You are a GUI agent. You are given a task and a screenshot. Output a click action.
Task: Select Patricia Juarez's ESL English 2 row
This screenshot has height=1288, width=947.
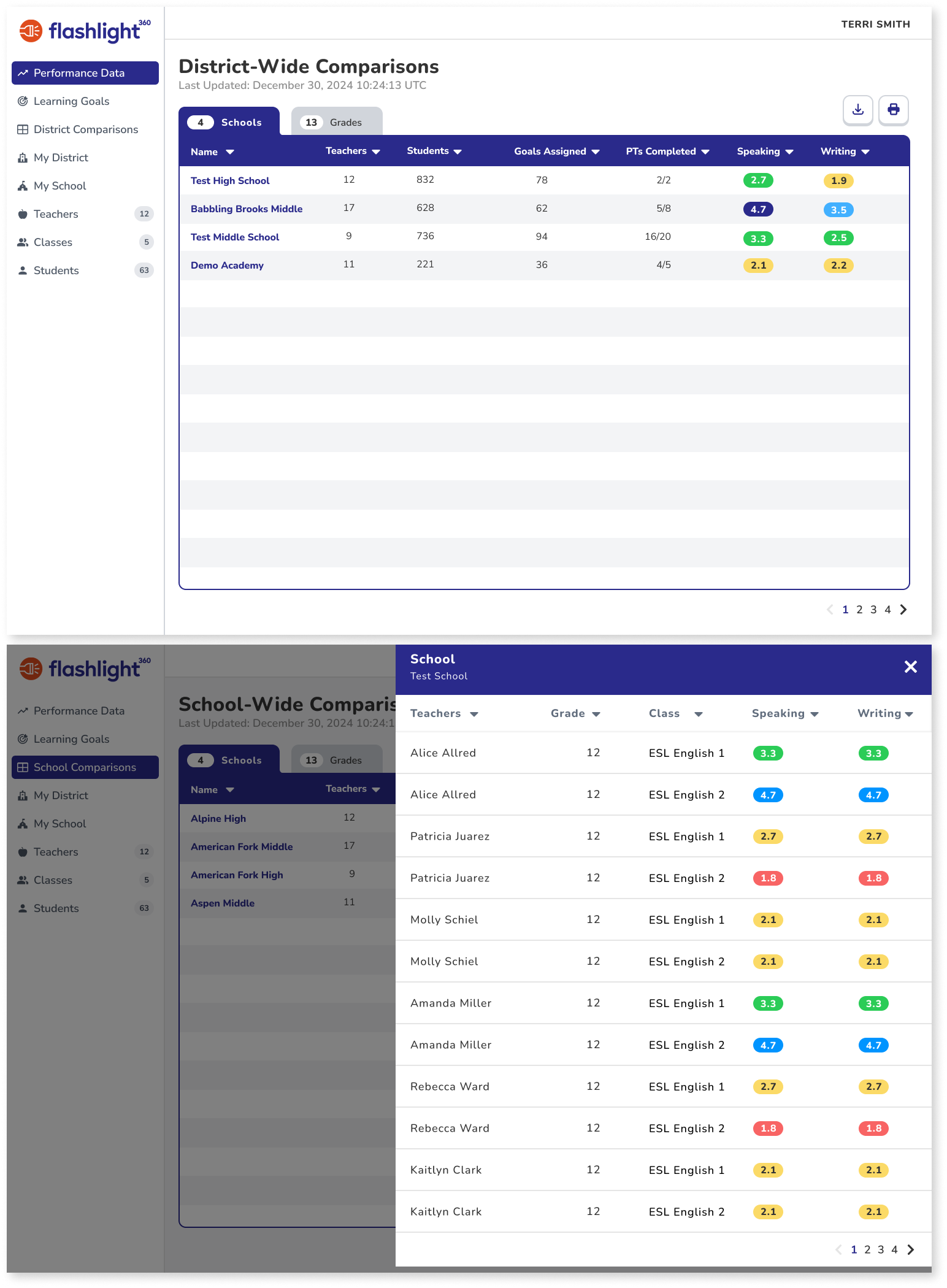pos(664,878)
